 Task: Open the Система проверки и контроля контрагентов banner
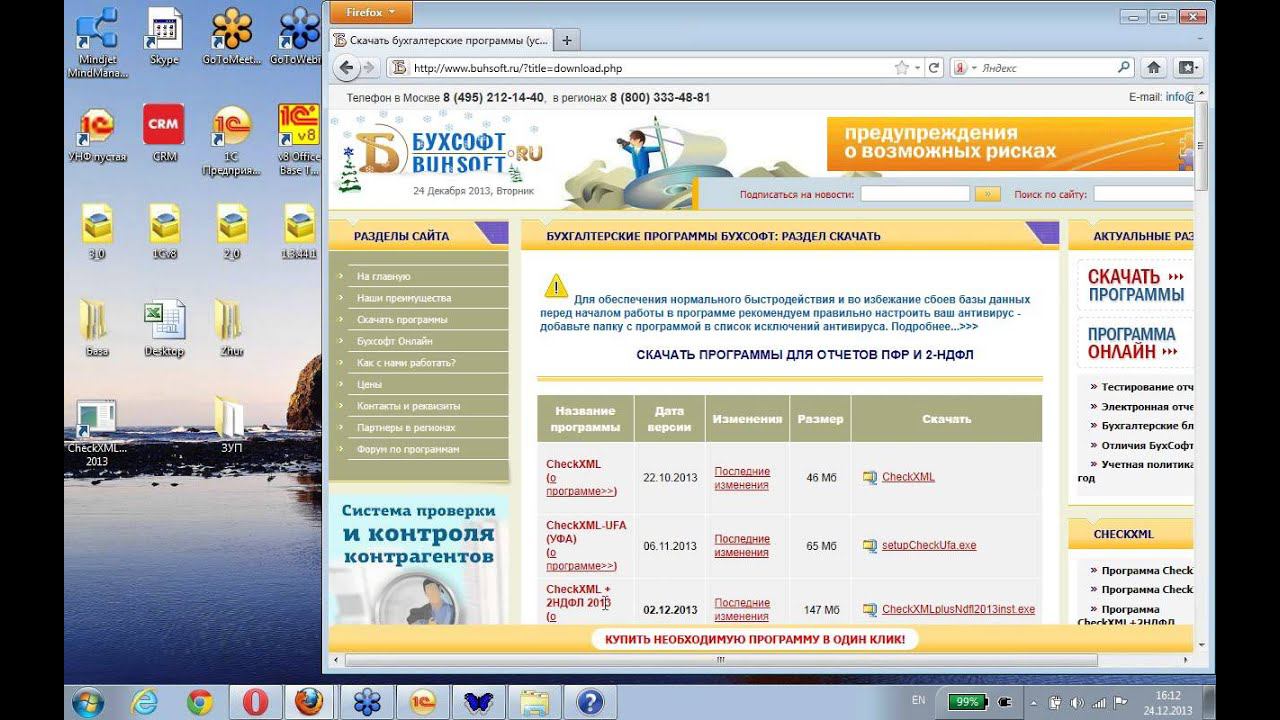418,560
